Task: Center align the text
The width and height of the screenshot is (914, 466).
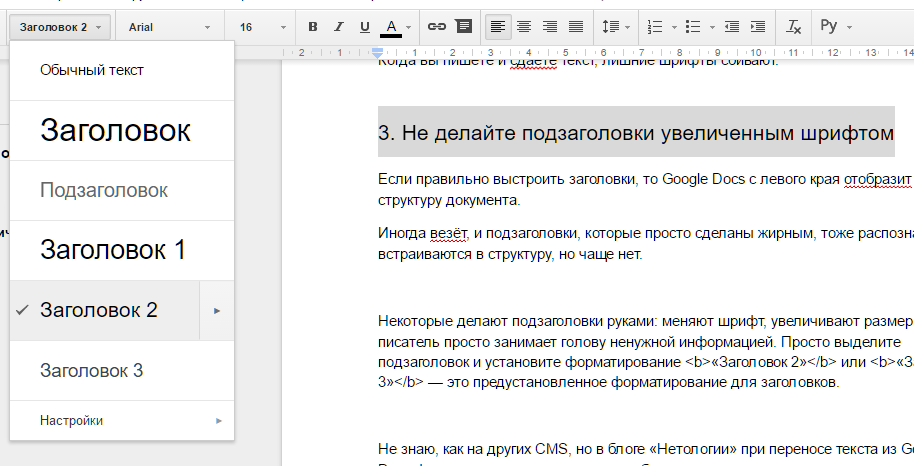Action: 523,26
